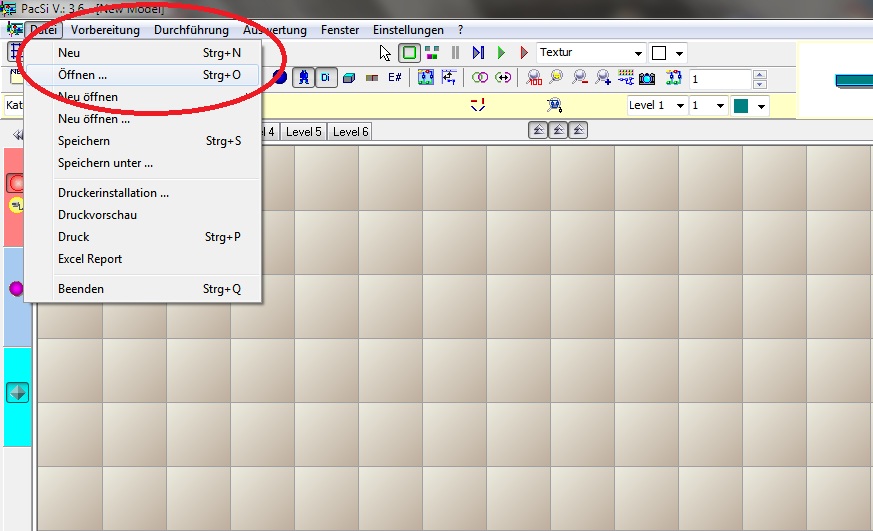This screenshot has height=531, width=873.
Task: Click the colored blocks icon beside green square
Action: tap(432, 53)
